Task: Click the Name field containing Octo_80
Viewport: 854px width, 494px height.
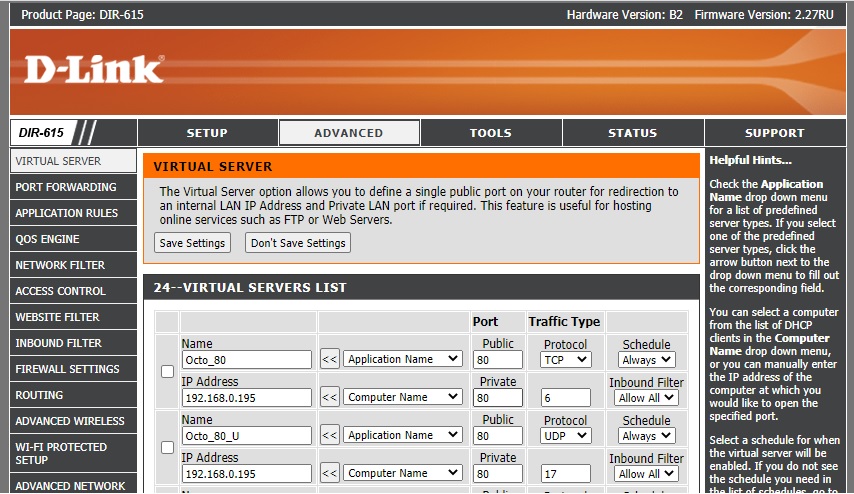Action: (247, 359)
